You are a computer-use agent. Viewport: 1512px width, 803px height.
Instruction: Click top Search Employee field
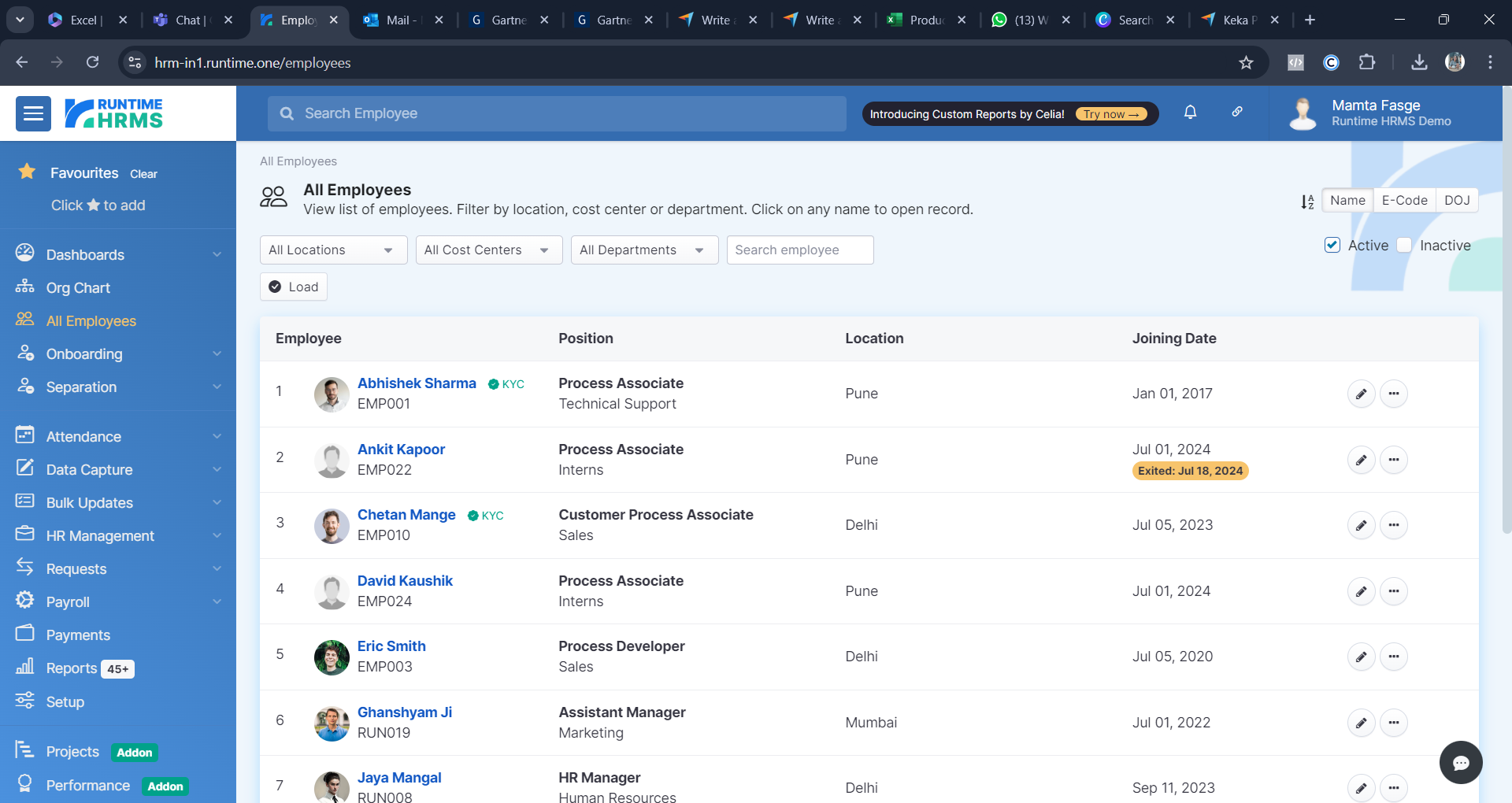(x=557, y=113)
